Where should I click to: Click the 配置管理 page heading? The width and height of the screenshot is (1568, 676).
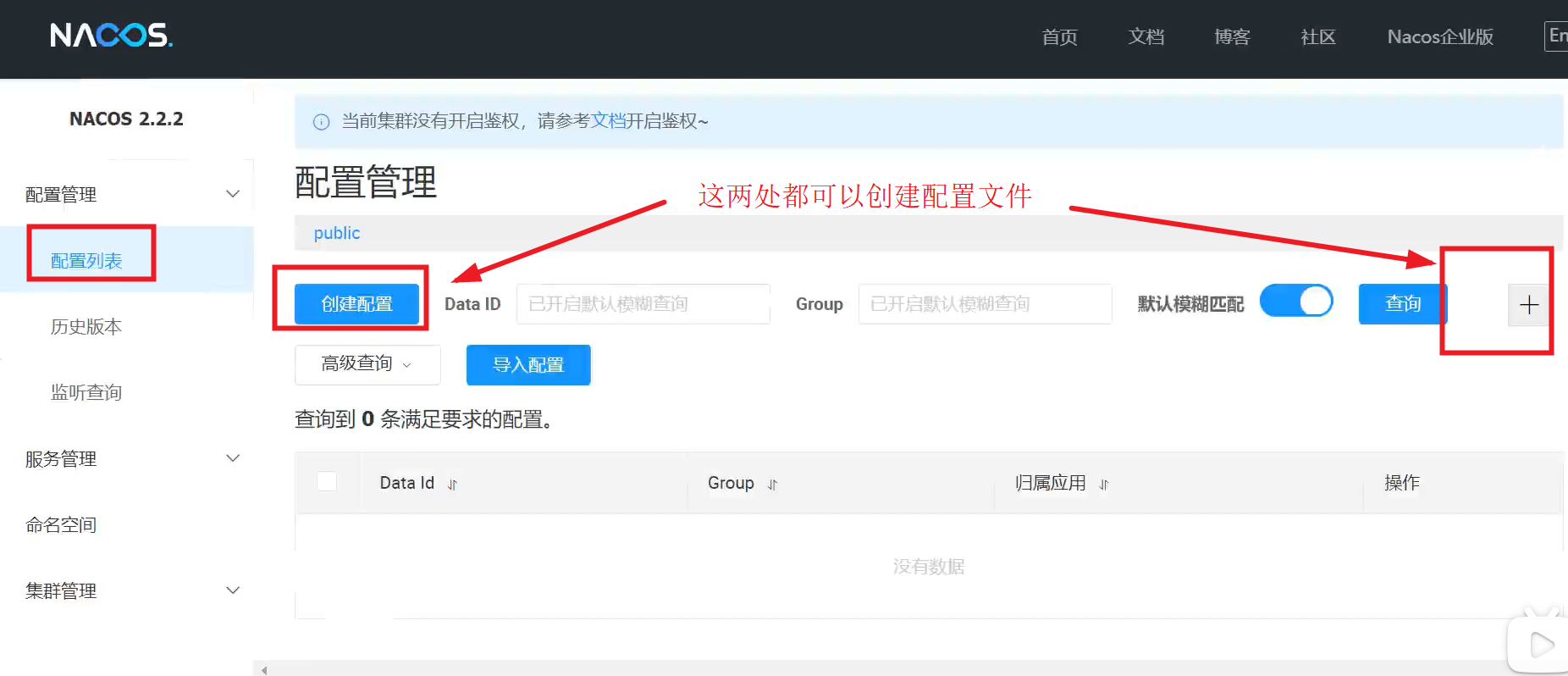click(366, 182)
